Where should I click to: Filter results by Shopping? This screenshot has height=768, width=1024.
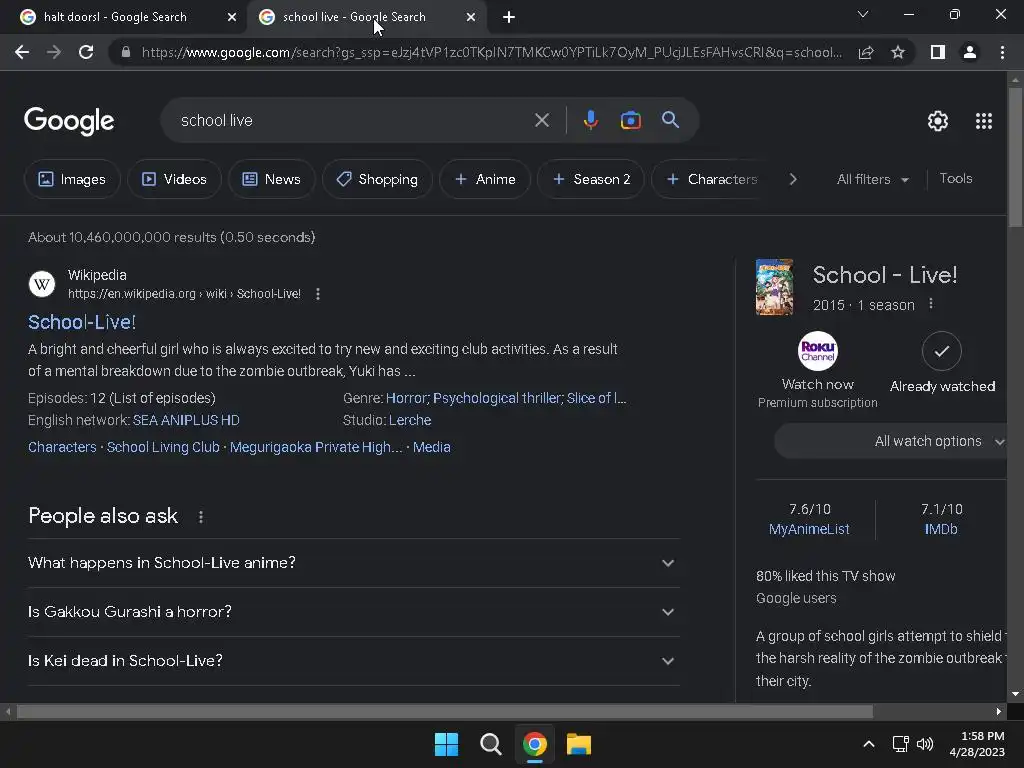click(377, 179)
